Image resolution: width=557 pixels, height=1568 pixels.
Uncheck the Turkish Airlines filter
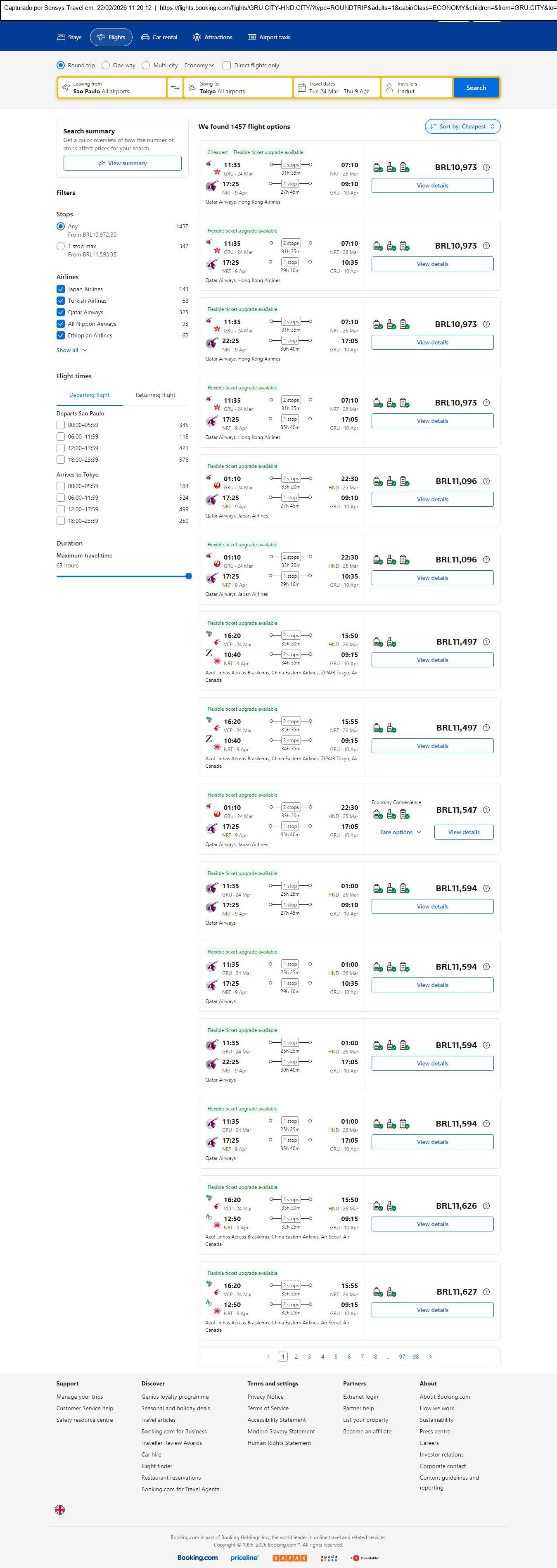(x=61, y=301)
